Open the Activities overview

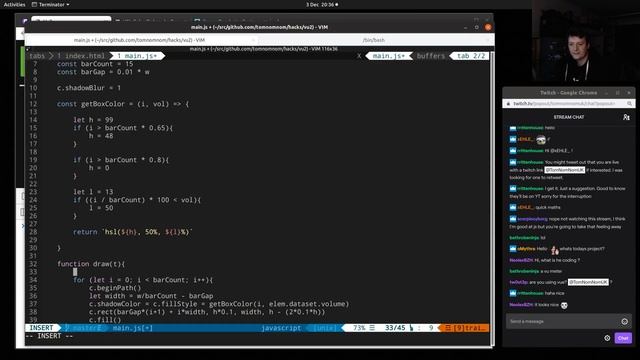14,4
